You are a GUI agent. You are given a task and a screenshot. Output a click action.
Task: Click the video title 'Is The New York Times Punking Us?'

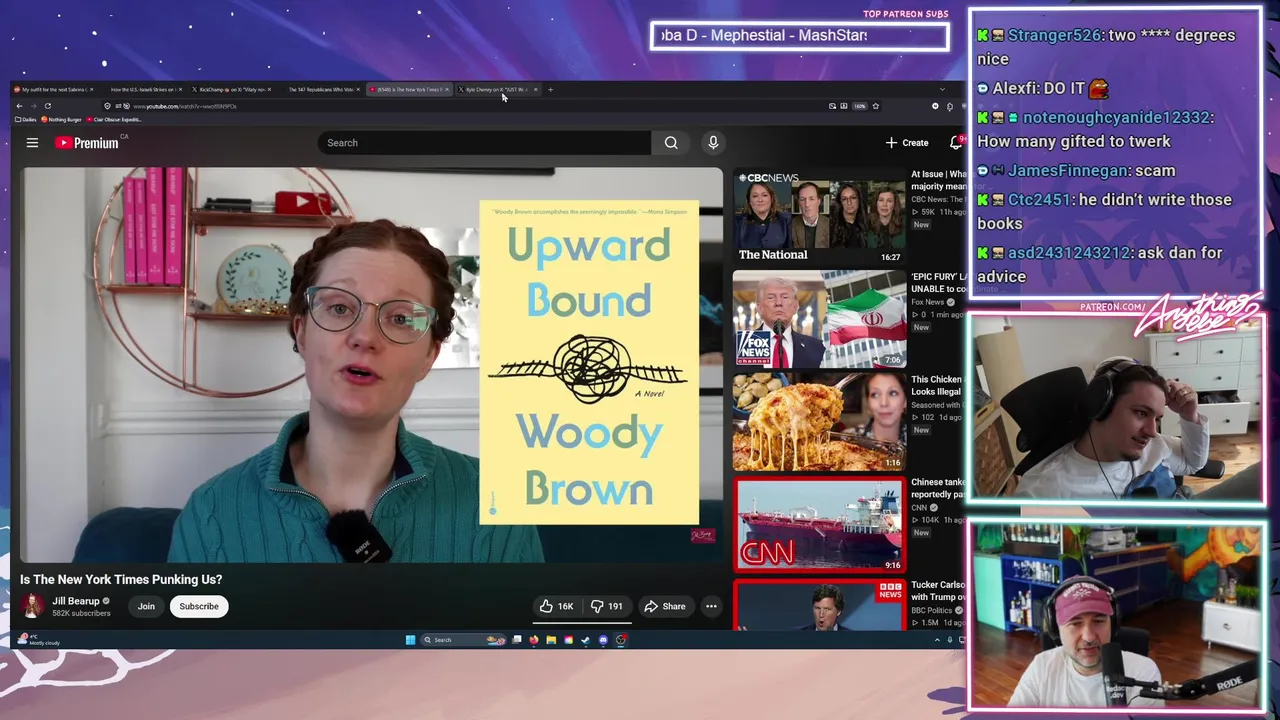pos(121,579)
